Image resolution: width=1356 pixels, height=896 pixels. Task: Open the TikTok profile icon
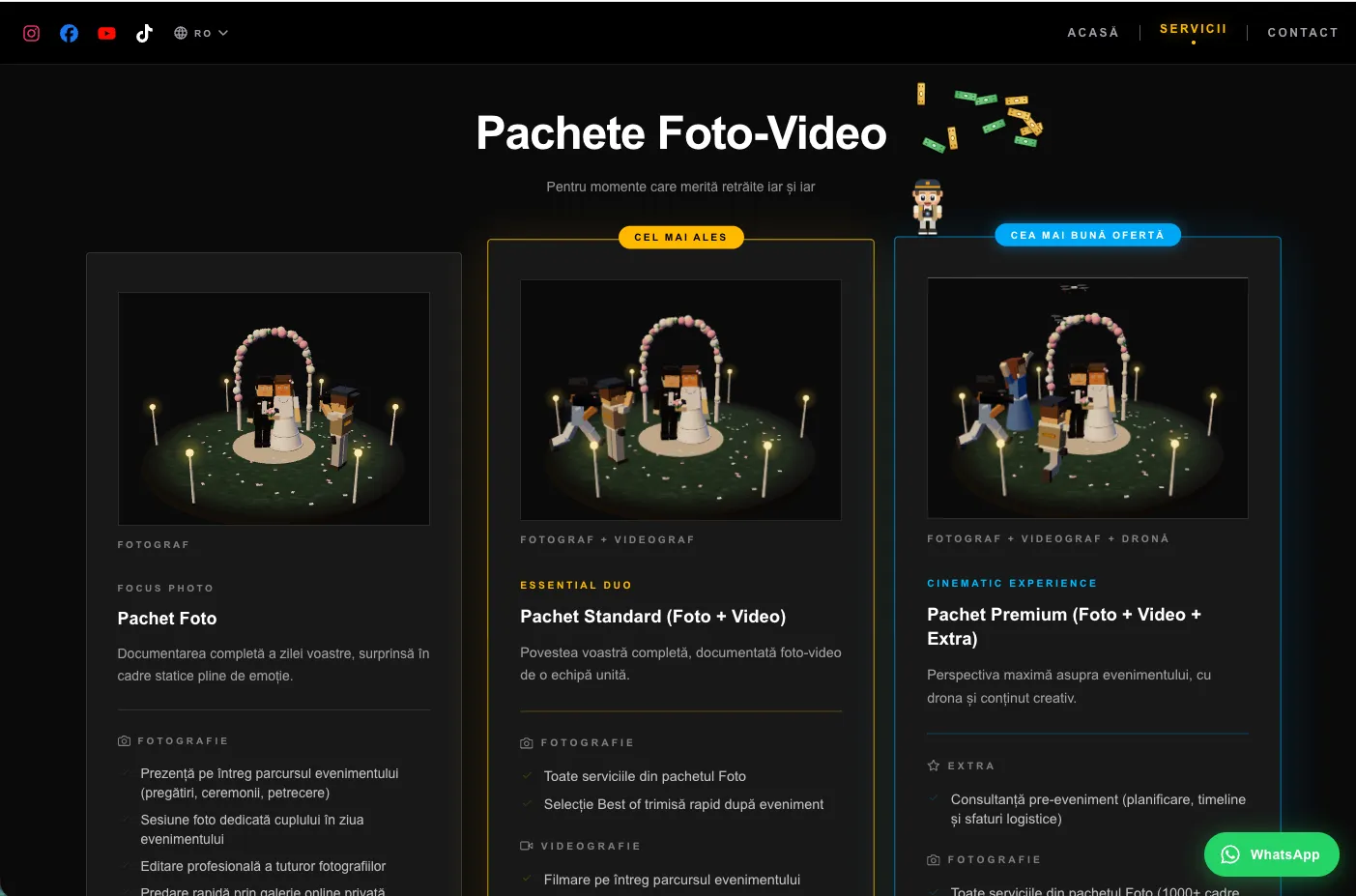(x=144, y=33)
